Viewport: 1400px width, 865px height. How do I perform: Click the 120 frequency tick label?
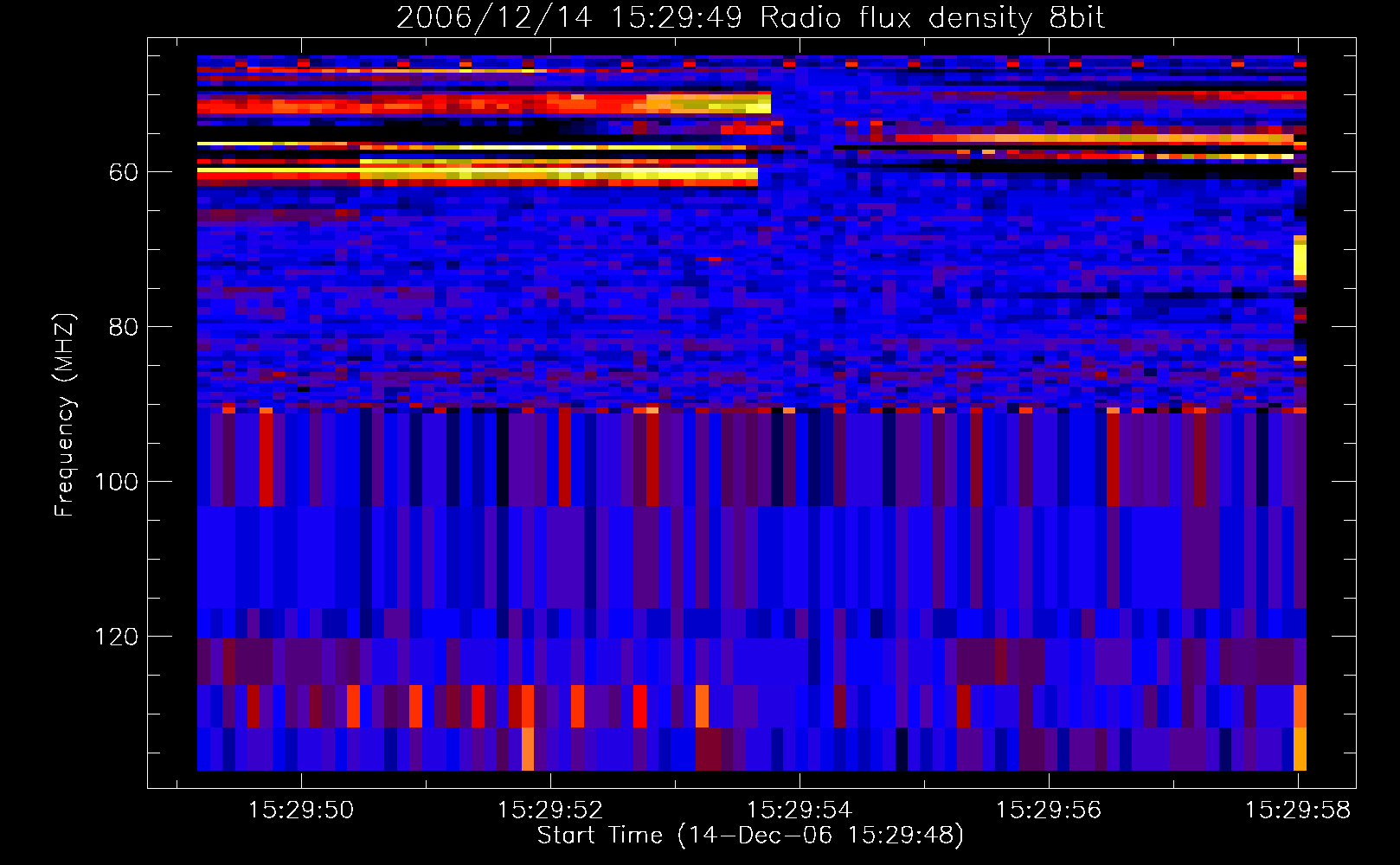(x=116, y=638)
